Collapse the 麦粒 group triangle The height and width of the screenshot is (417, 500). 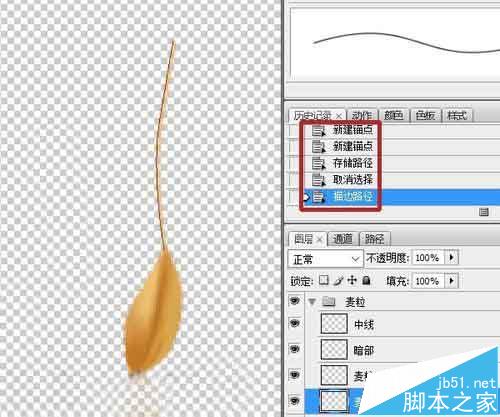coord(312,302)
